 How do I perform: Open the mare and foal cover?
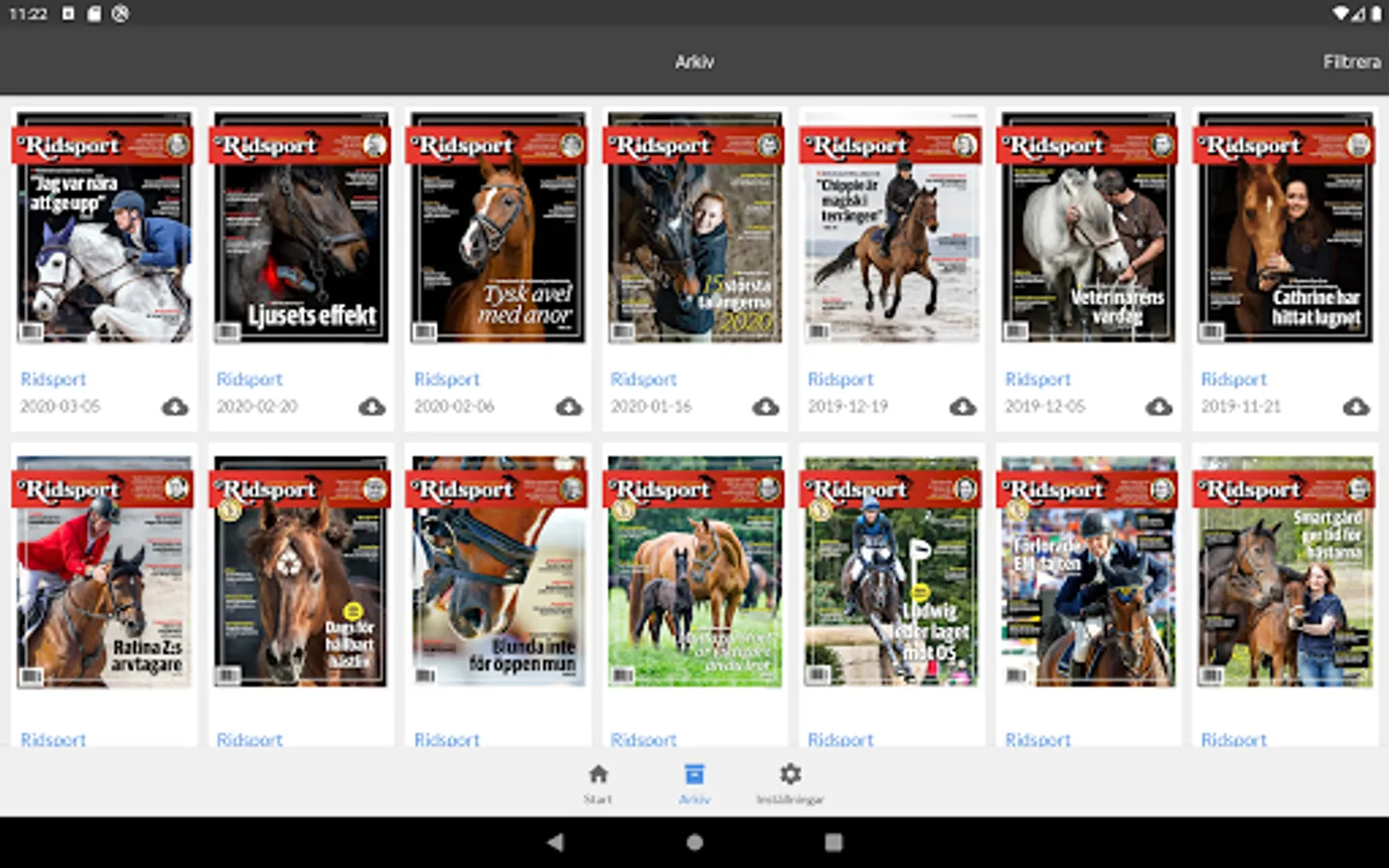(694, 573)
